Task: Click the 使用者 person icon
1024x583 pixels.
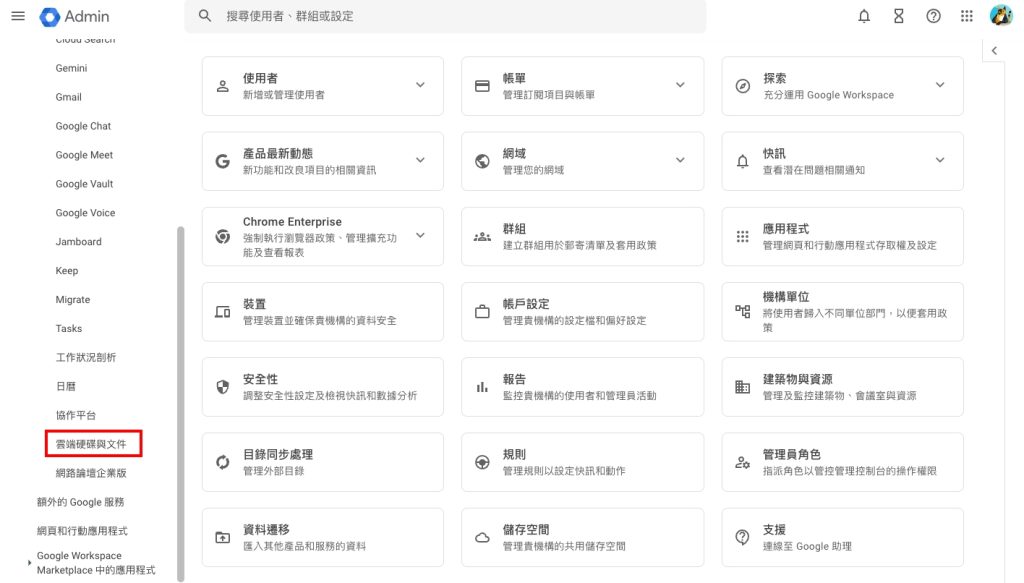Action: pyautogui.click(x=223, y=86)
